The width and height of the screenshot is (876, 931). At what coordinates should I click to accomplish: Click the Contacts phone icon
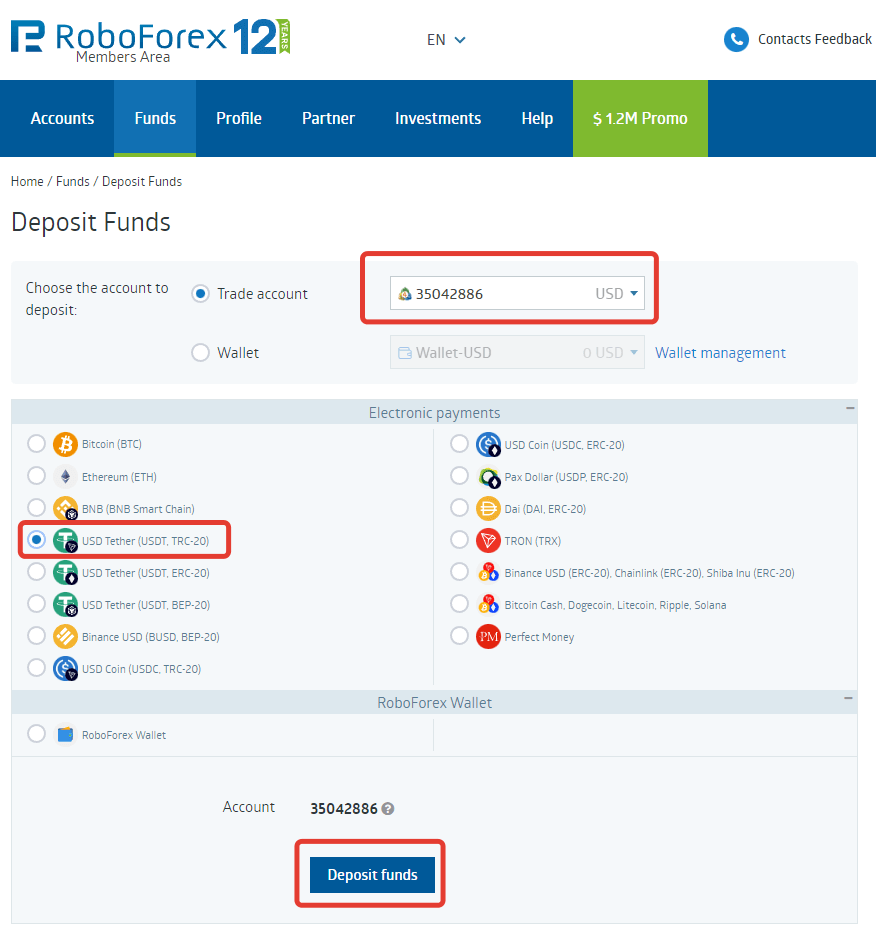pyautogui.click(x=736, y=40)
